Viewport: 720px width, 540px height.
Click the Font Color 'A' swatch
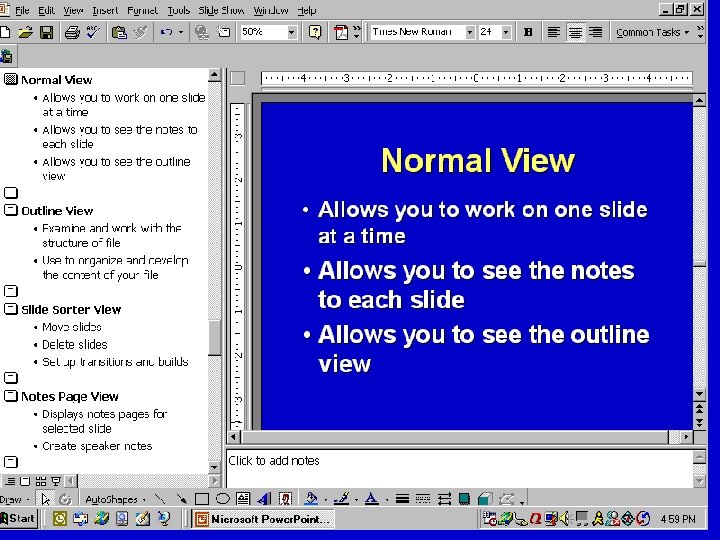point(371,499)
